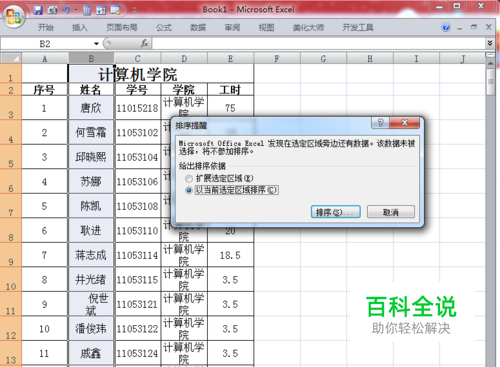Click the Undo arrow icon
This screenshot has width=500, height=367.
(x=66, y=10)
